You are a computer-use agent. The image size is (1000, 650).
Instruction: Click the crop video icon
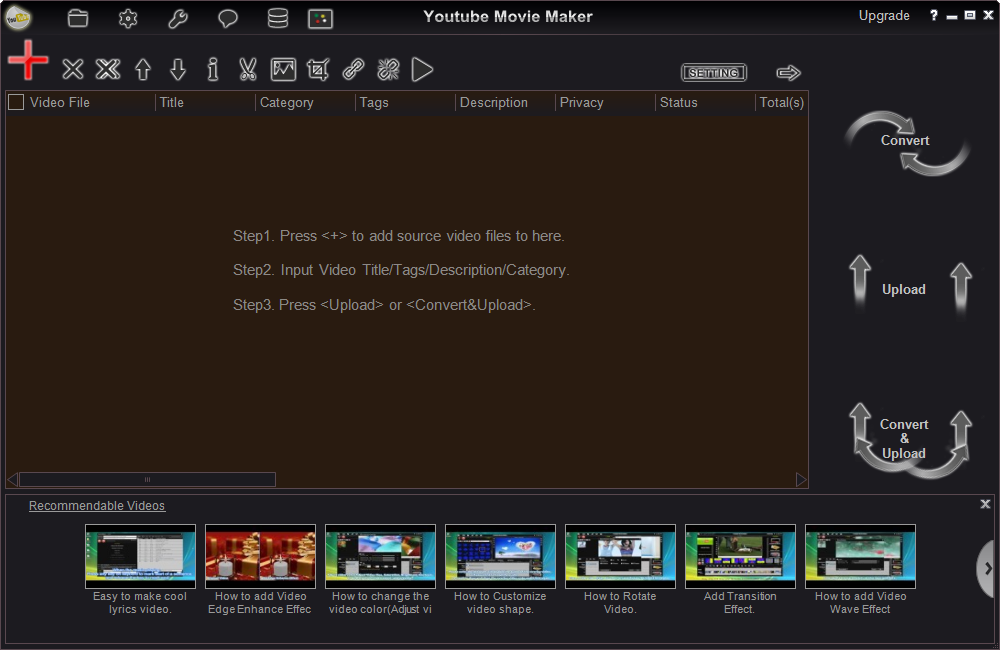(x=318, y=69)
